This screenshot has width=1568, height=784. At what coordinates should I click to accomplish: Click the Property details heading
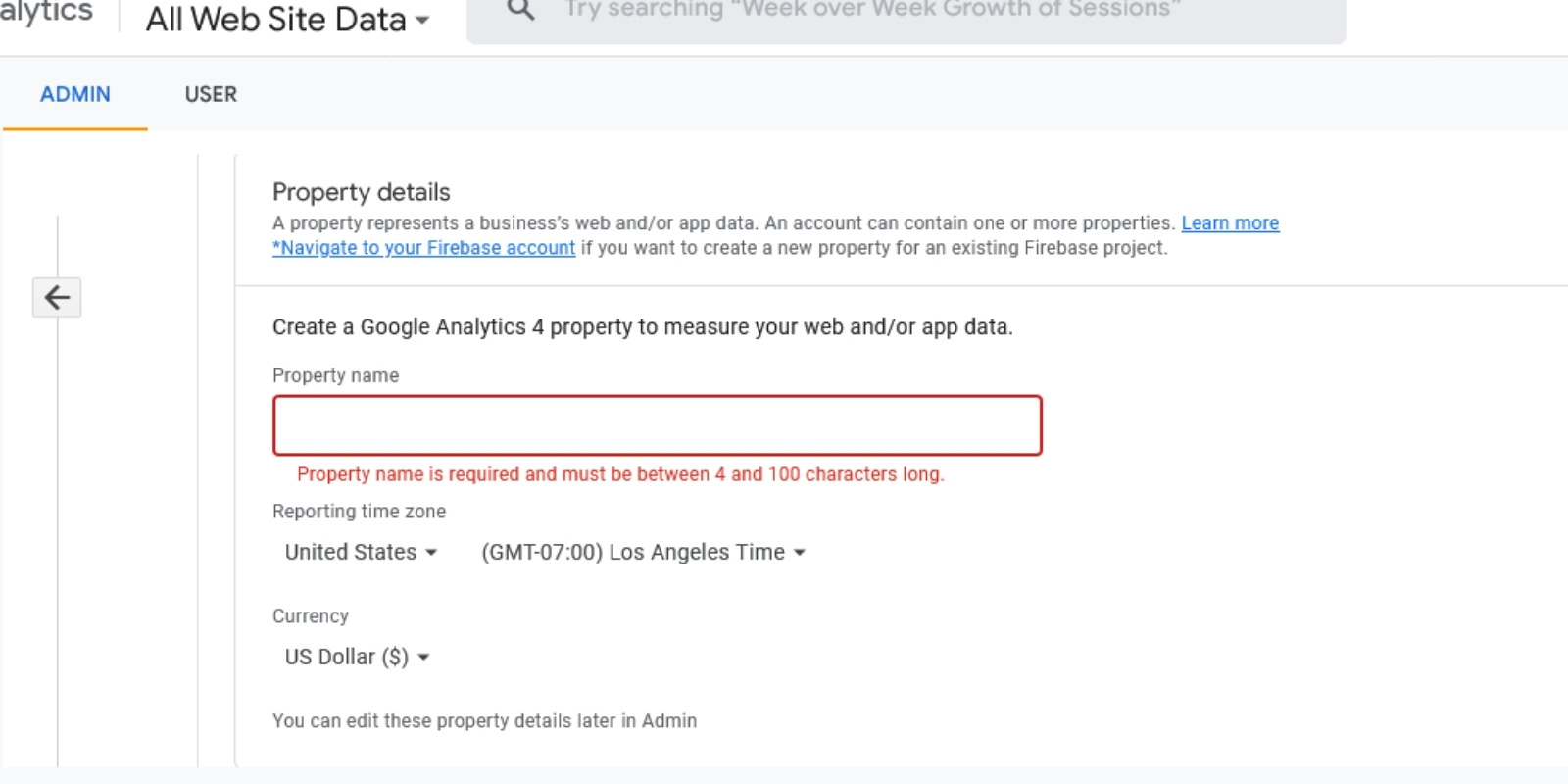[x=361, y=192]
